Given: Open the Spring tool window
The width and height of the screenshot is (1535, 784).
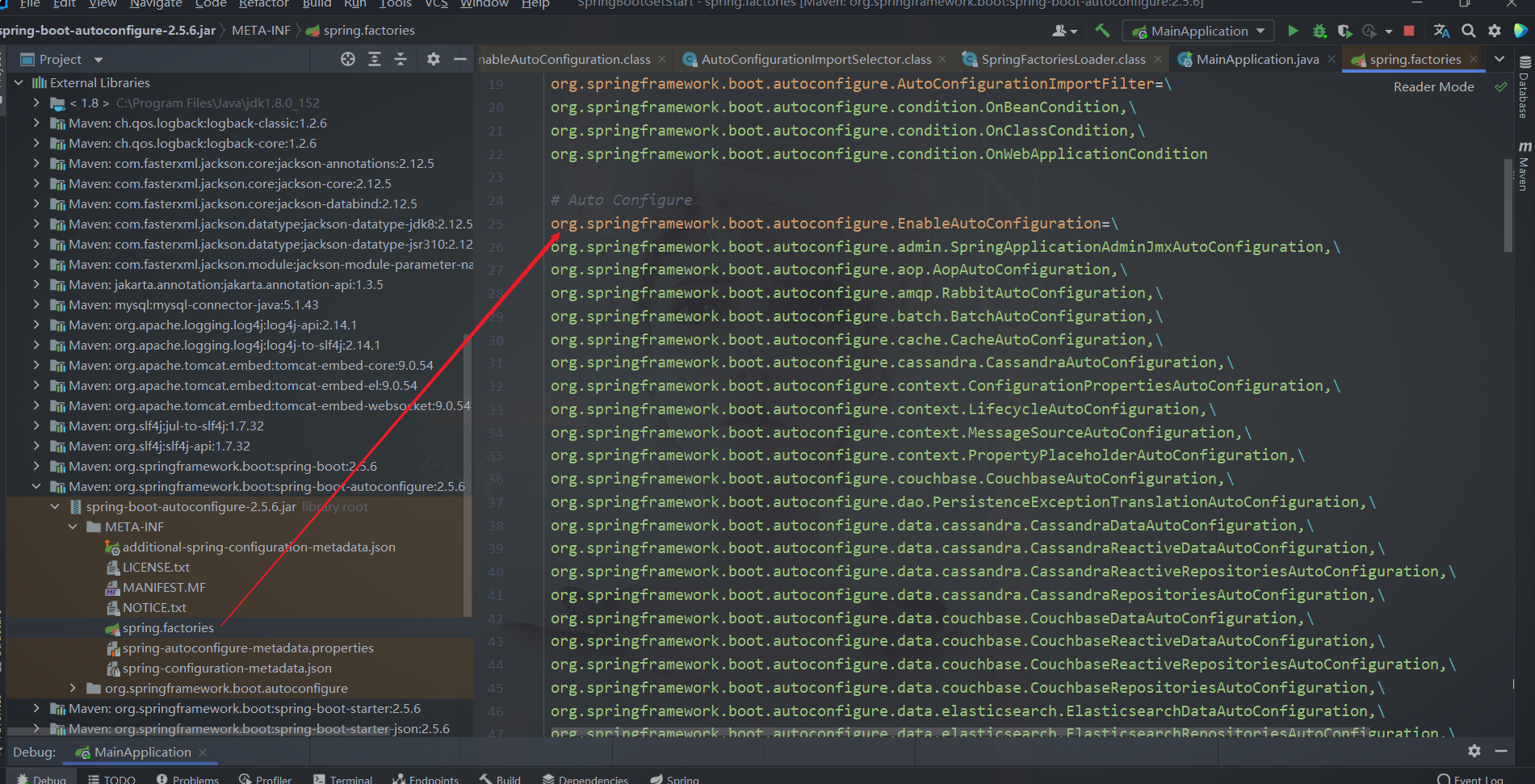Looking at the screenshot, I should coord(674,778).
